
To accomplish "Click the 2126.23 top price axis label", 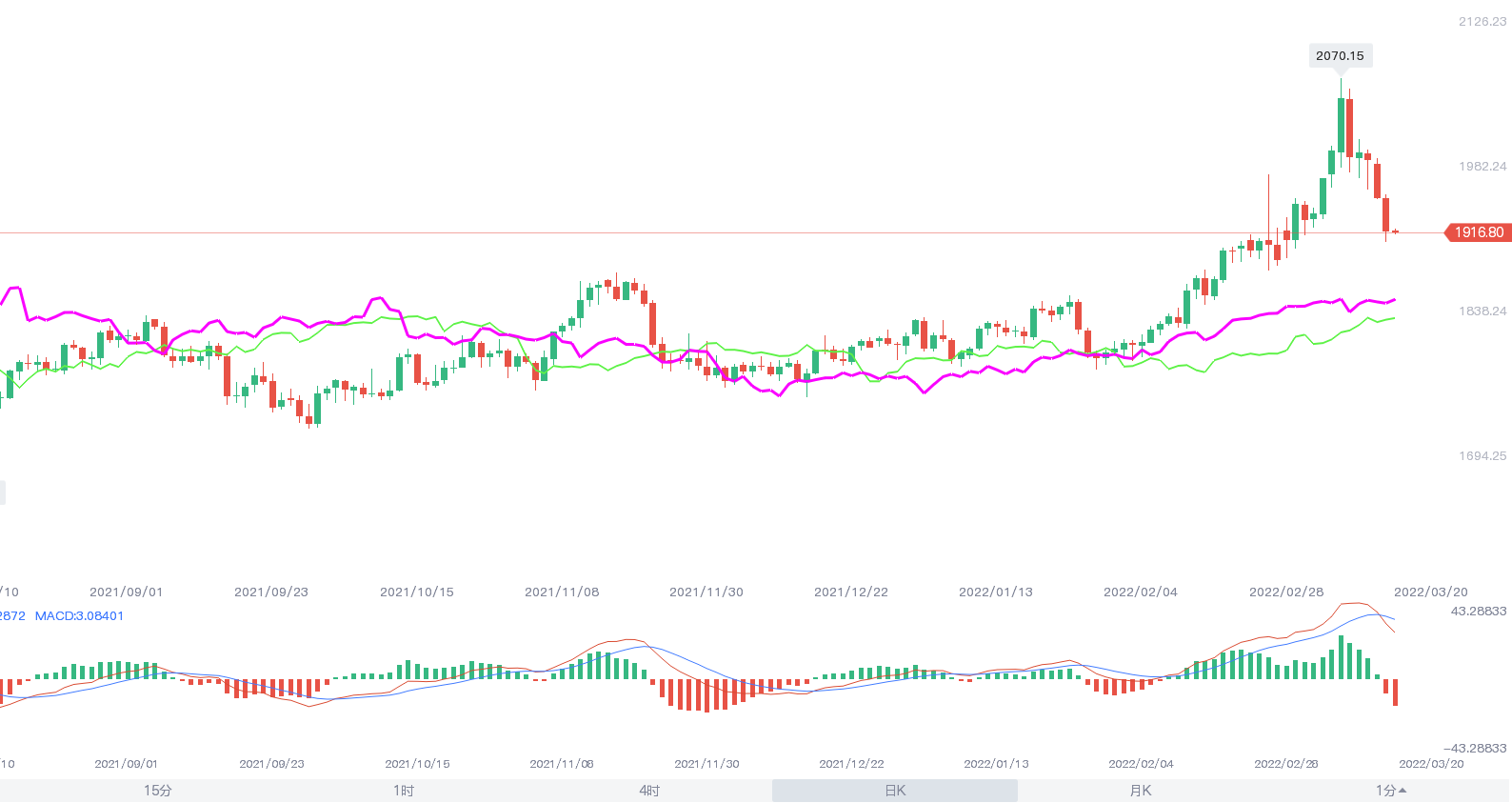I will tap(1482, 22).
